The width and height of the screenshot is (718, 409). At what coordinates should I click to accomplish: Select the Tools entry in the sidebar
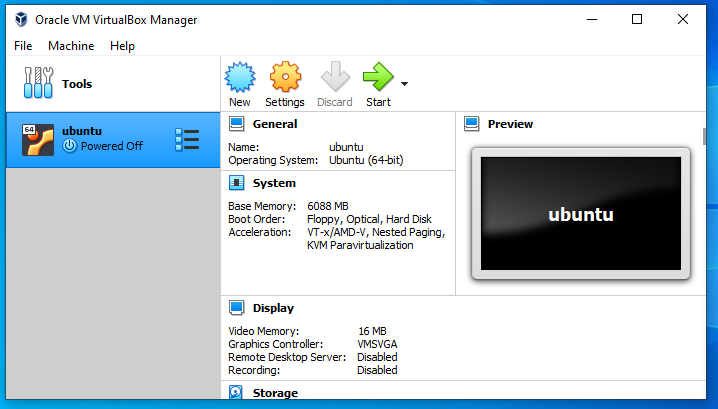click(x=113, y=84)
